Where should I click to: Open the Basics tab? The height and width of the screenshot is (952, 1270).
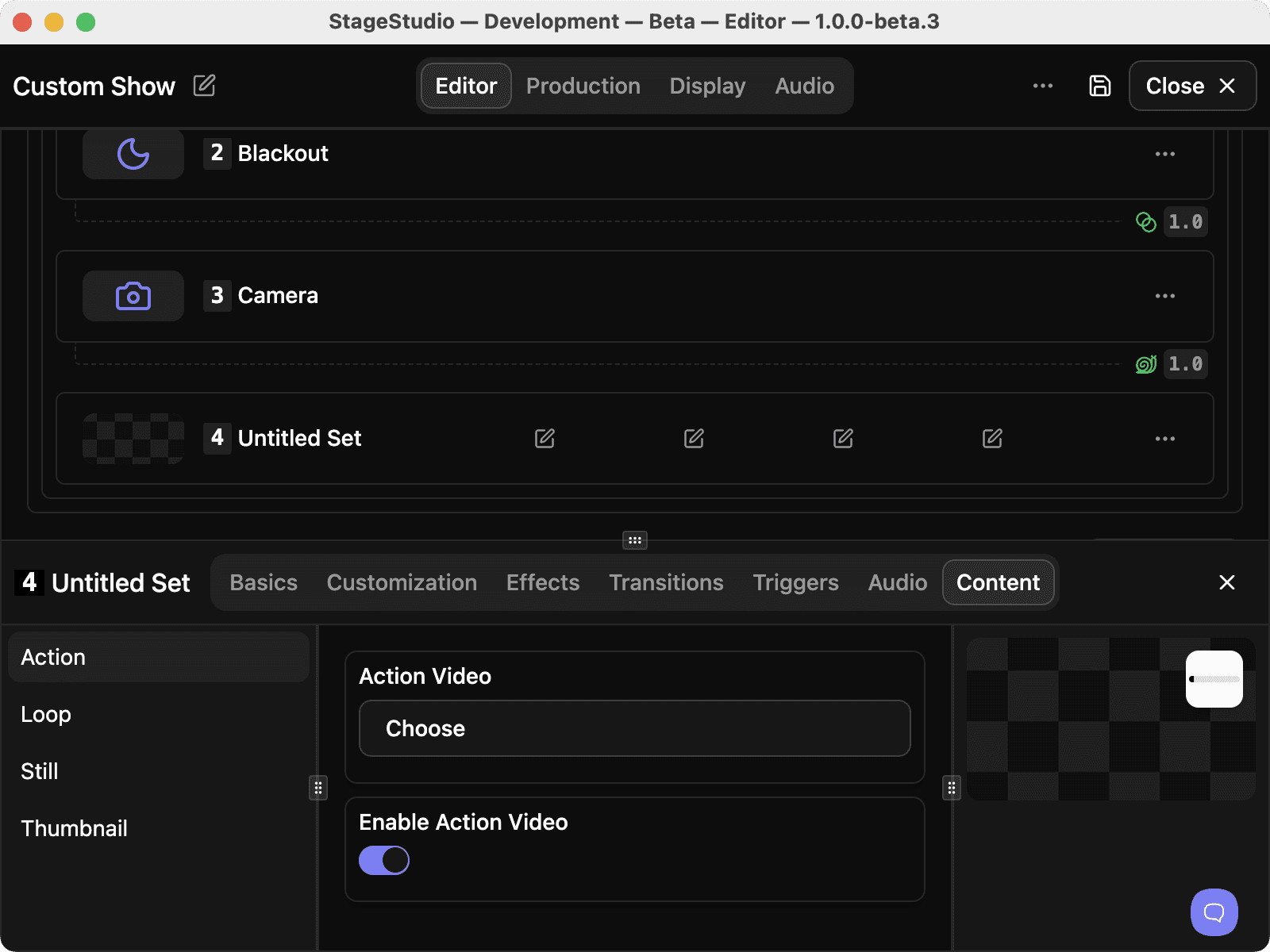click(x=264, y=582)
